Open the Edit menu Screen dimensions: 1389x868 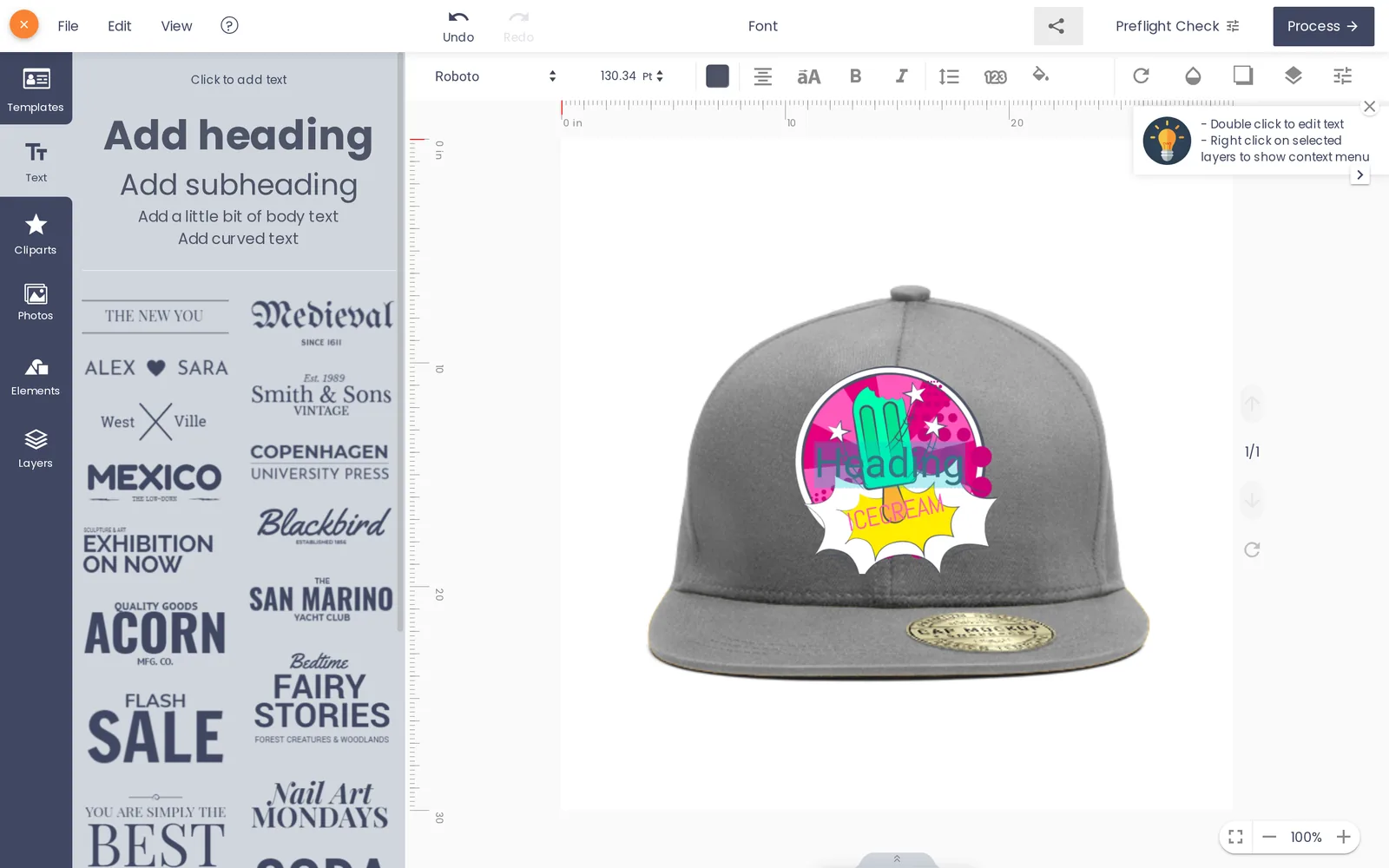tap(120, 26)
